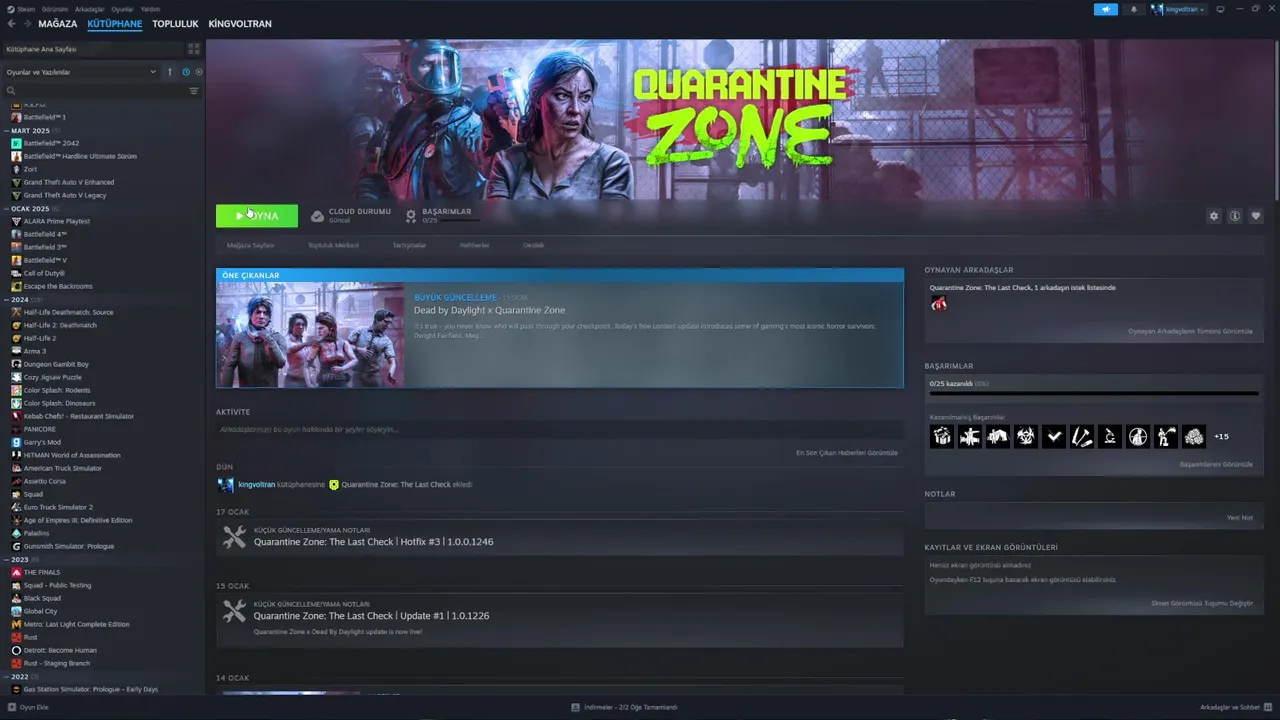The height and width of the screenshot is (720, 1280).
Task: Open the İndirmeler downloads status bar
Action: tap(625, 707)
